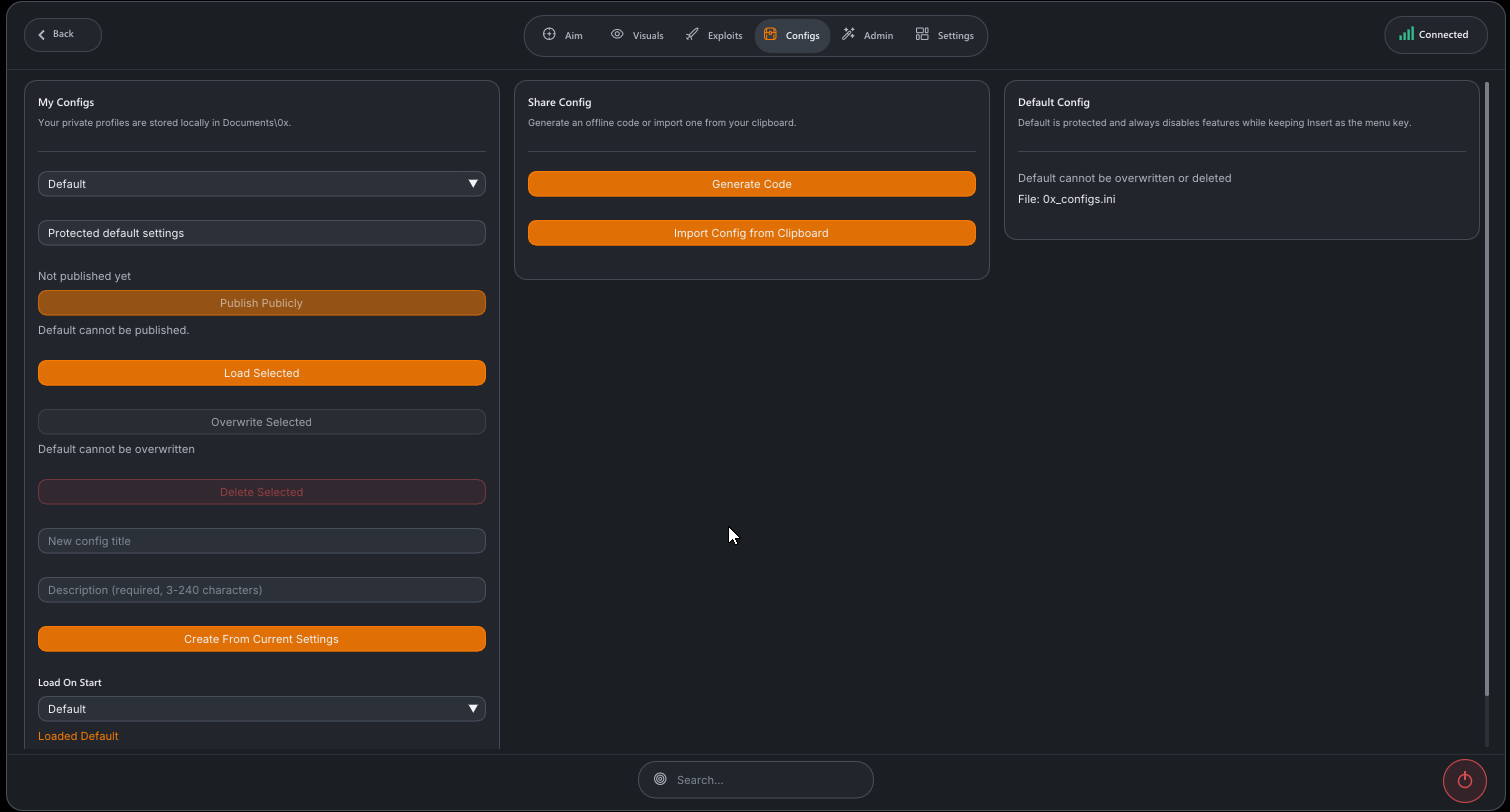Image resolution: width=1510 pixels, height=812 pixels.
Task: Click the vertical scrollbar on right edge
Action: [x=1487, y=390]
